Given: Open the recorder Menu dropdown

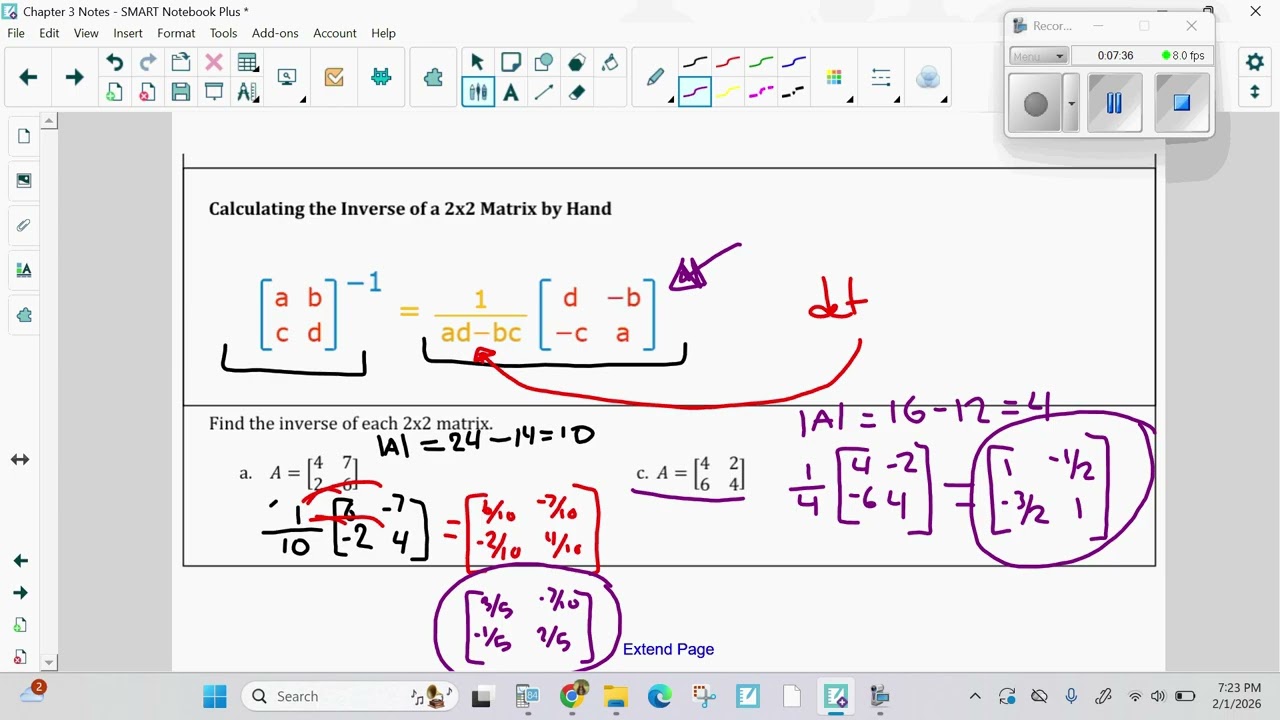Looking at the screenshot, I should [1039, 56].
